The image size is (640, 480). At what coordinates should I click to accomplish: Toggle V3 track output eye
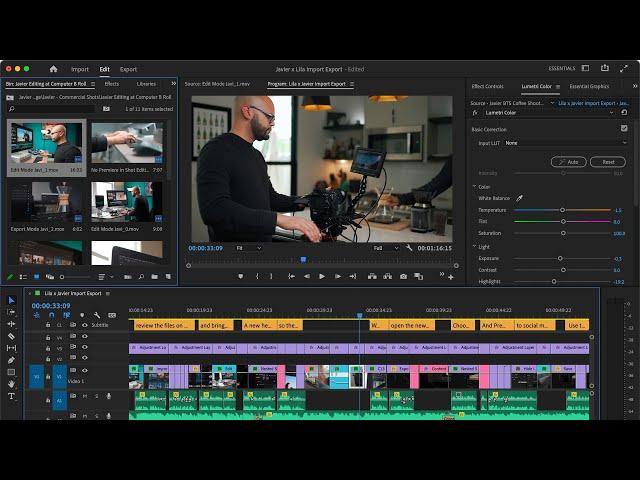click(x=85, y=347)
